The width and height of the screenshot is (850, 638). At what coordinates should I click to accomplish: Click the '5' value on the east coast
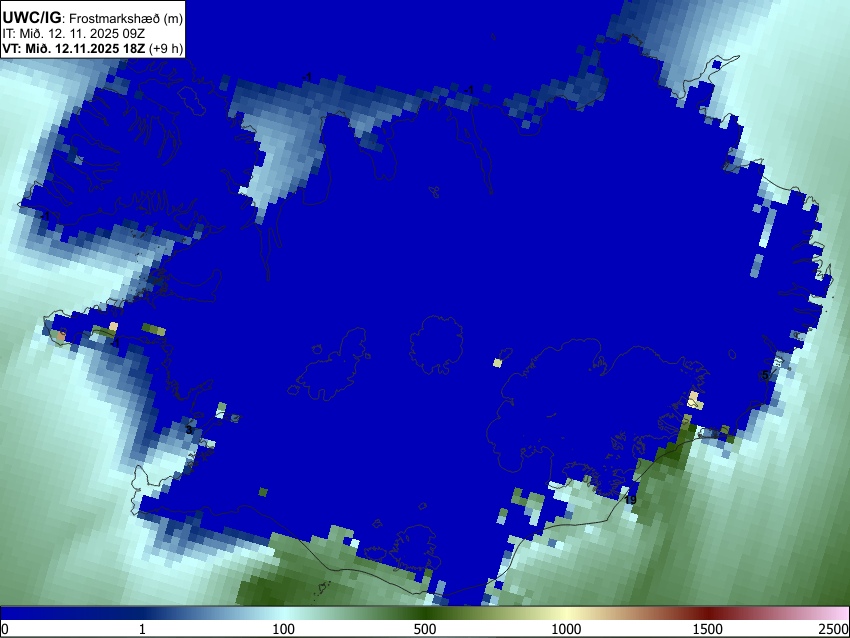pos(765,375)
